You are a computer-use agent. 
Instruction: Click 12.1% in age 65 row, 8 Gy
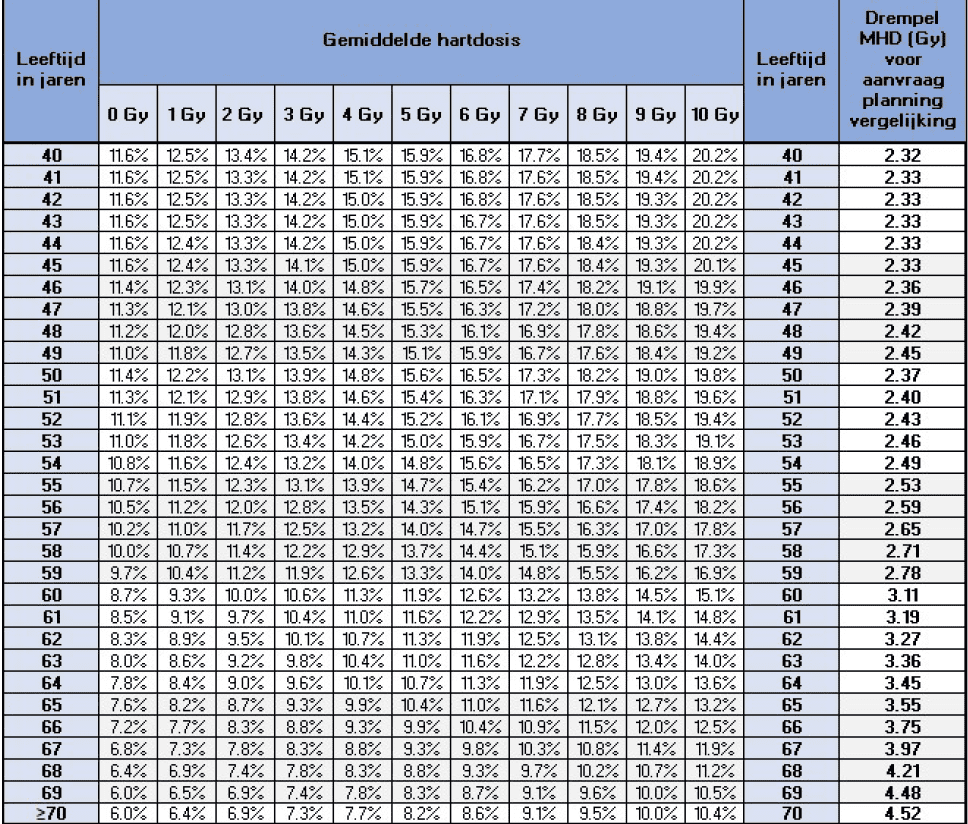pos(597,705)
